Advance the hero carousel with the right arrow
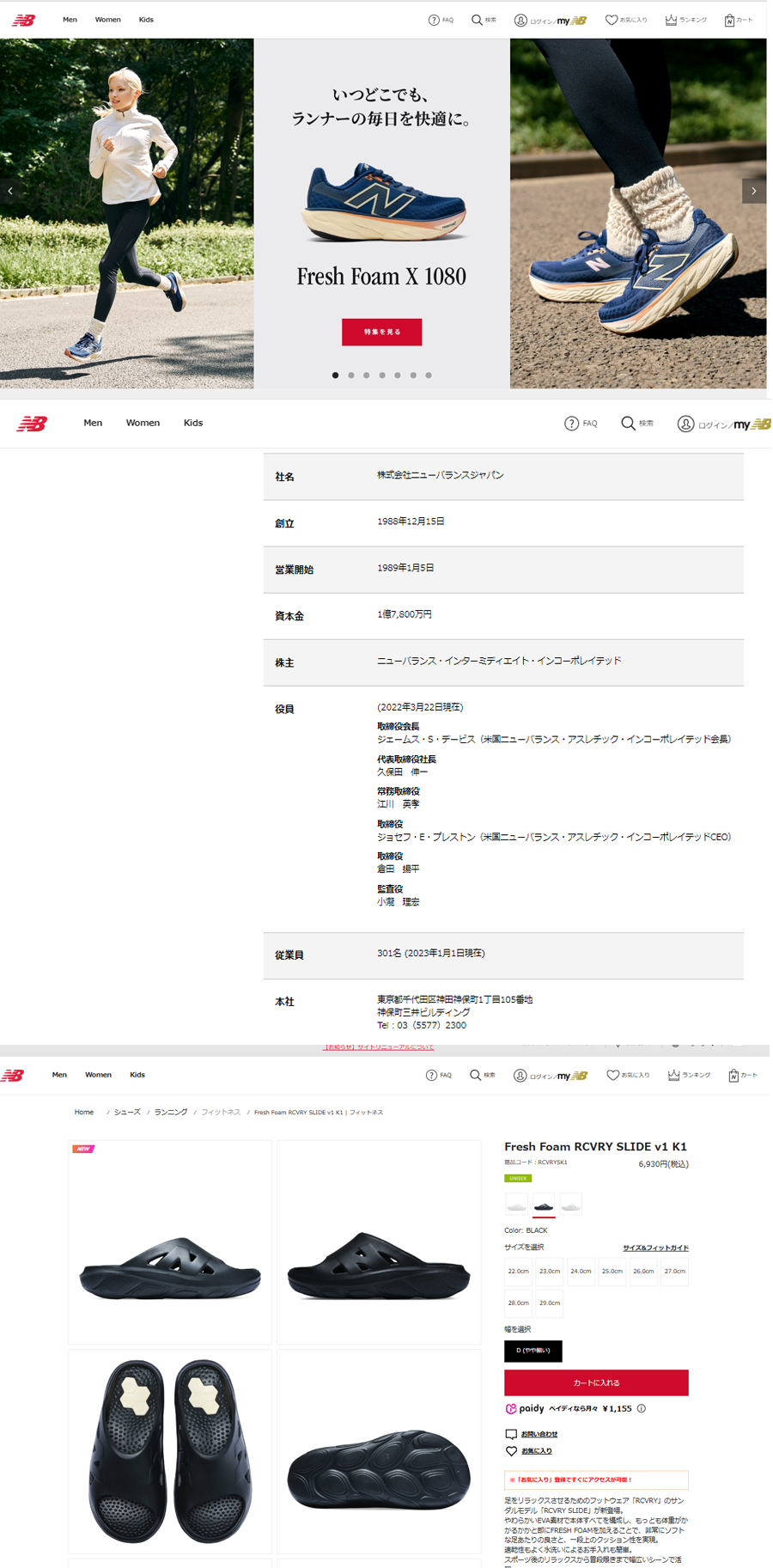The height and width of the screenshot is (1568, 773). (753, 191)
